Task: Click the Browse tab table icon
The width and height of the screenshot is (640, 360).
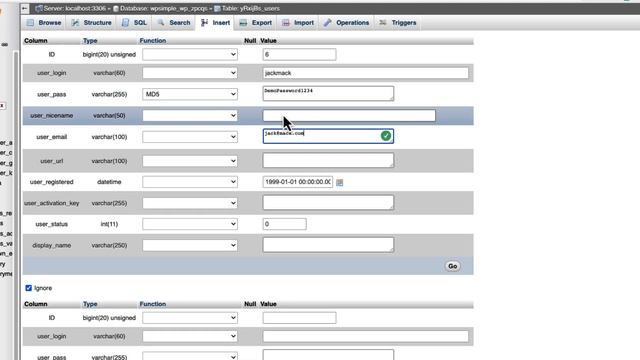Action: pyautogui.click(x=31, y=23)
